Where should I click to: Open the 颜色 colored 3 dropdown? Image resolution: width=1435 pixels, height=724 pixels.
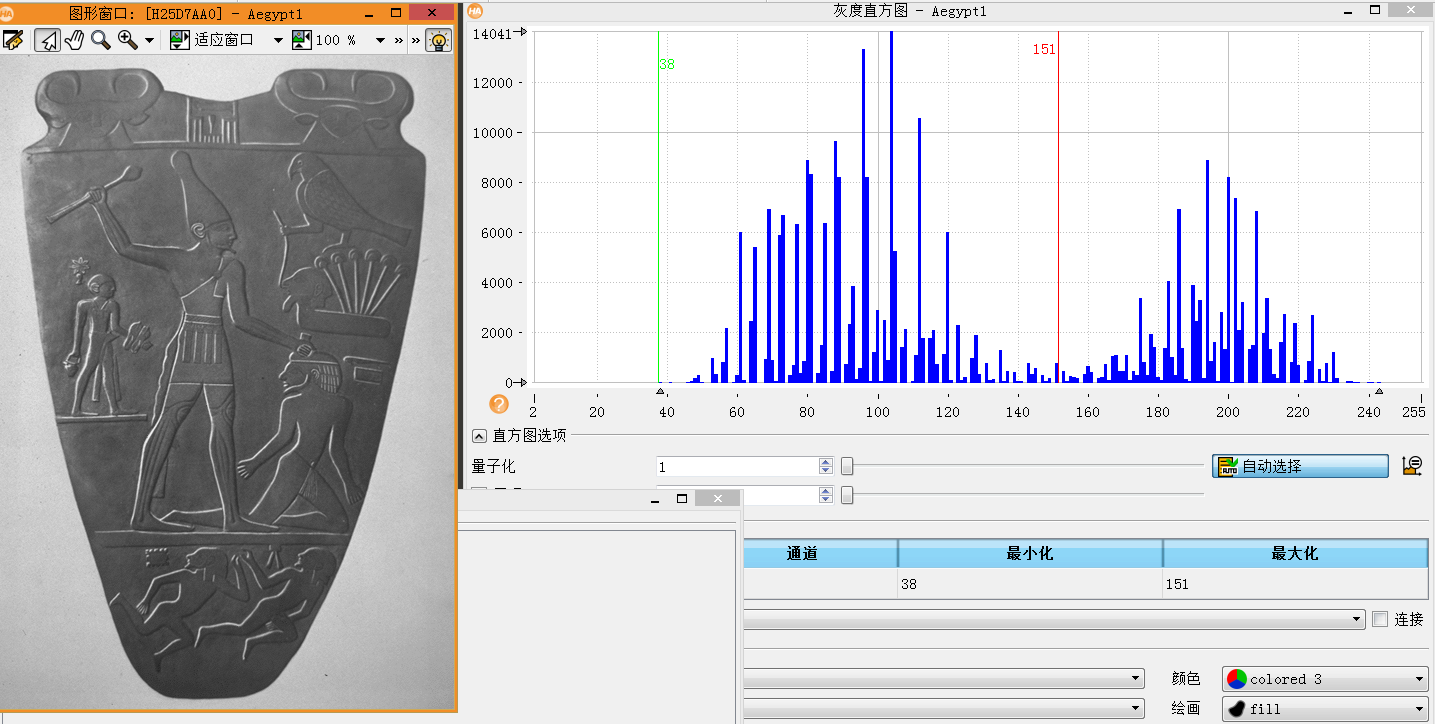[1325, 679]
